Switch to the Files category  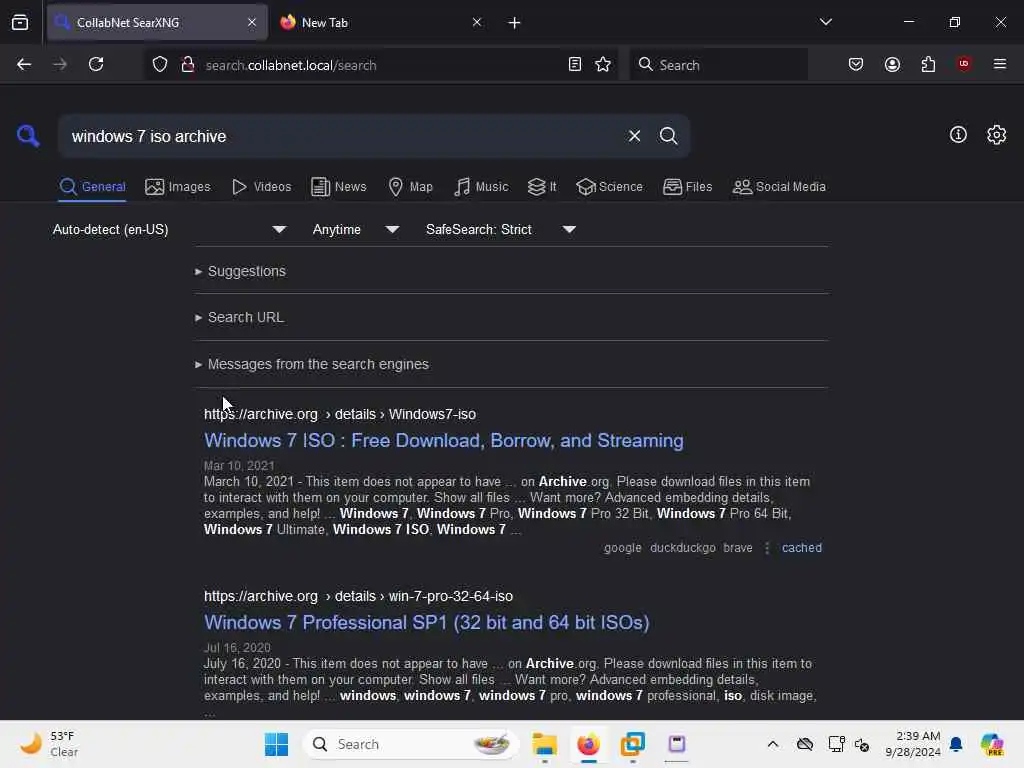687,187
